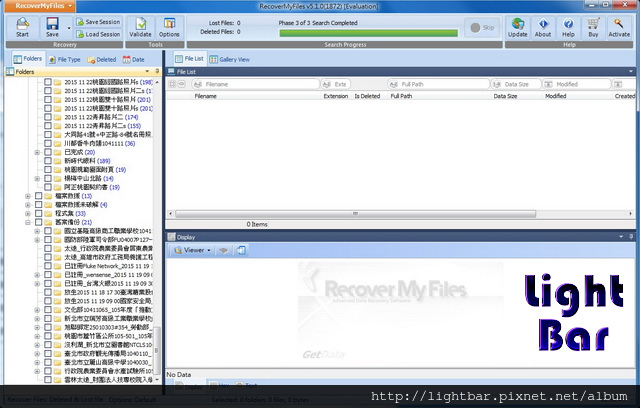Switch to the Gallery View tab
The width and height of the screenshot is (640, 408).
click(x=229, y=60)
